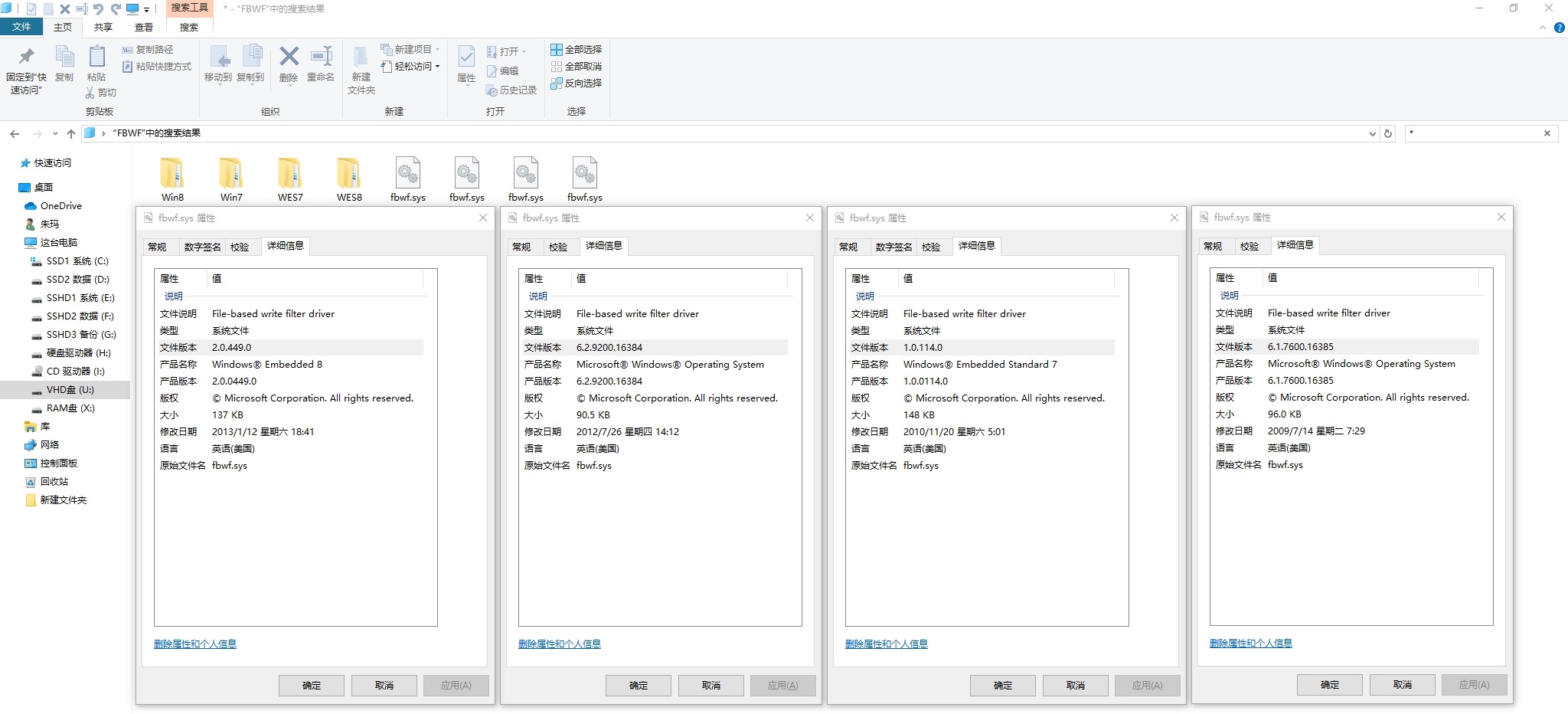Image resolution: width=1568 pixels, height=714 pixels.
Task: Click 全部选择 select all
Action: pos(577,50)
